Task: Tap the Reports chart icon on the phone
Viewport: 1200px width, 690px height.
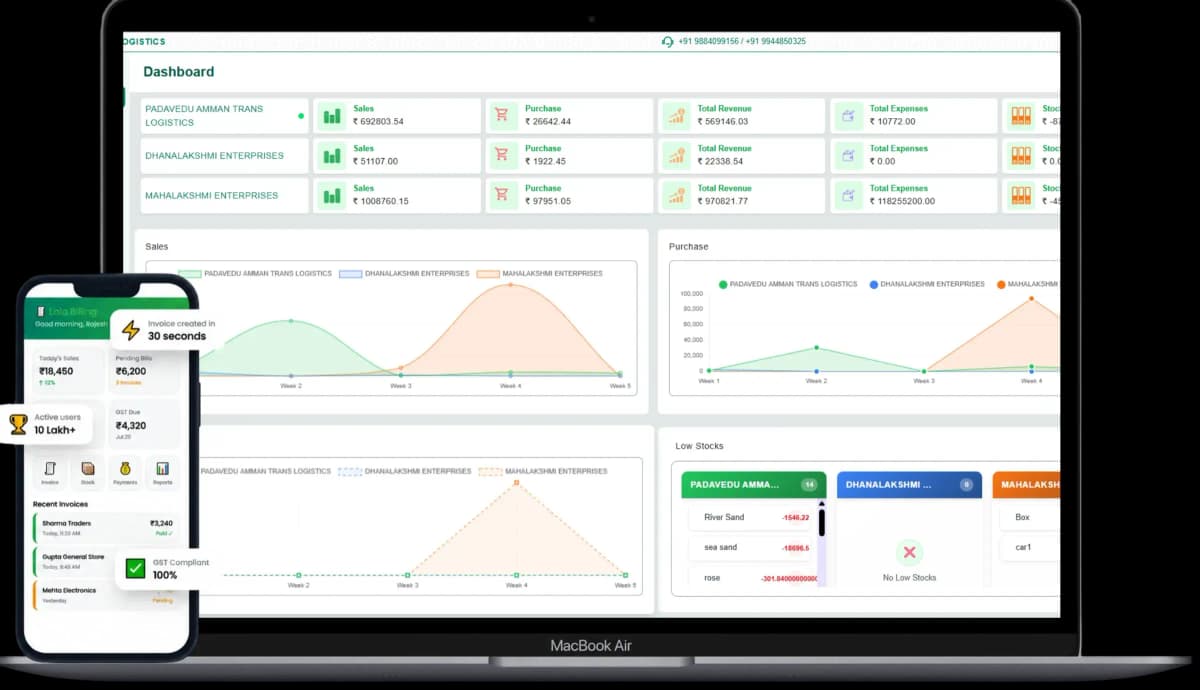Action: [162, 468]
